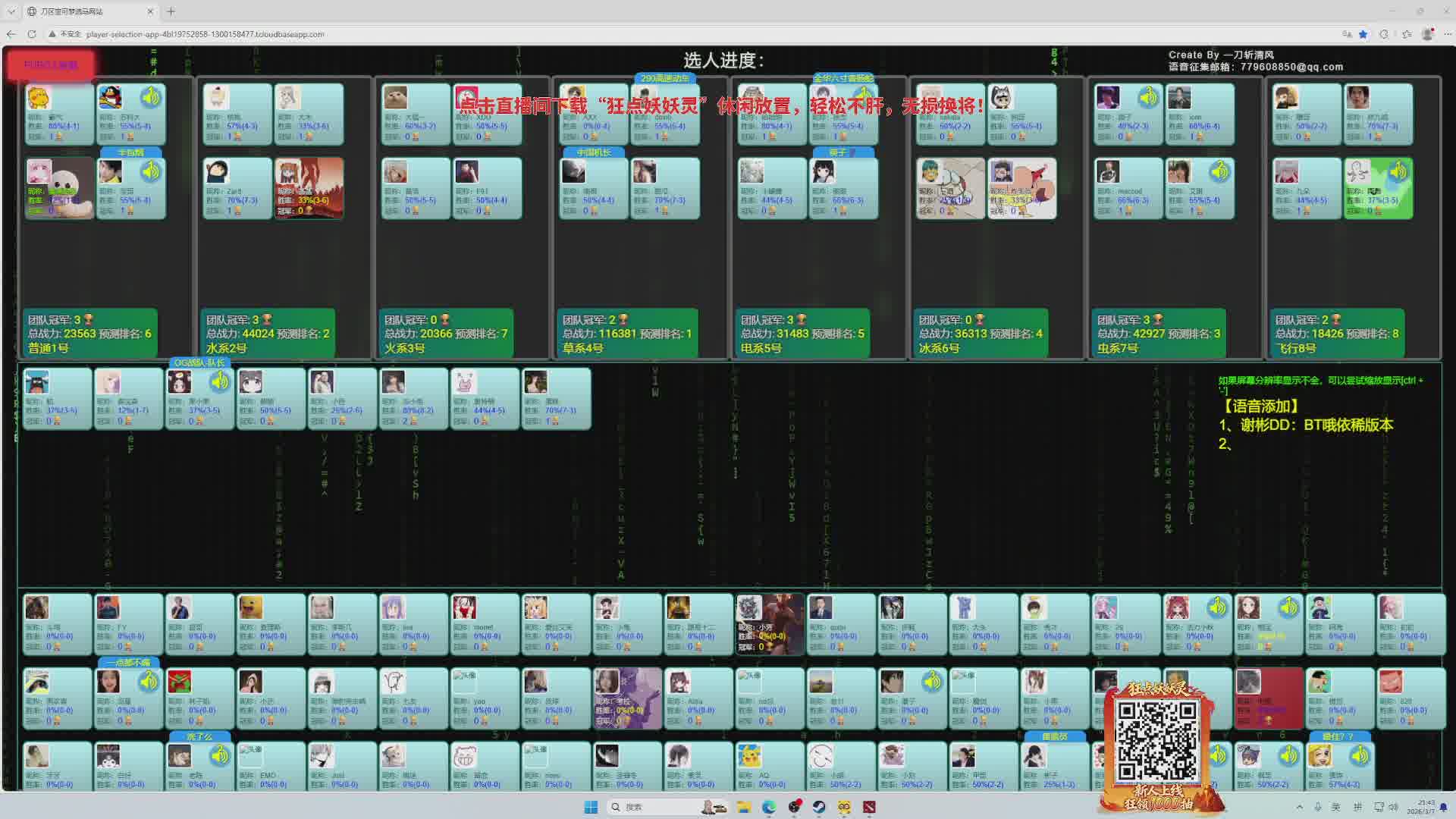Open a new browser tab
Image resolution: width=1456 pixels, height=819 pixels.
(x=171, y=11)
